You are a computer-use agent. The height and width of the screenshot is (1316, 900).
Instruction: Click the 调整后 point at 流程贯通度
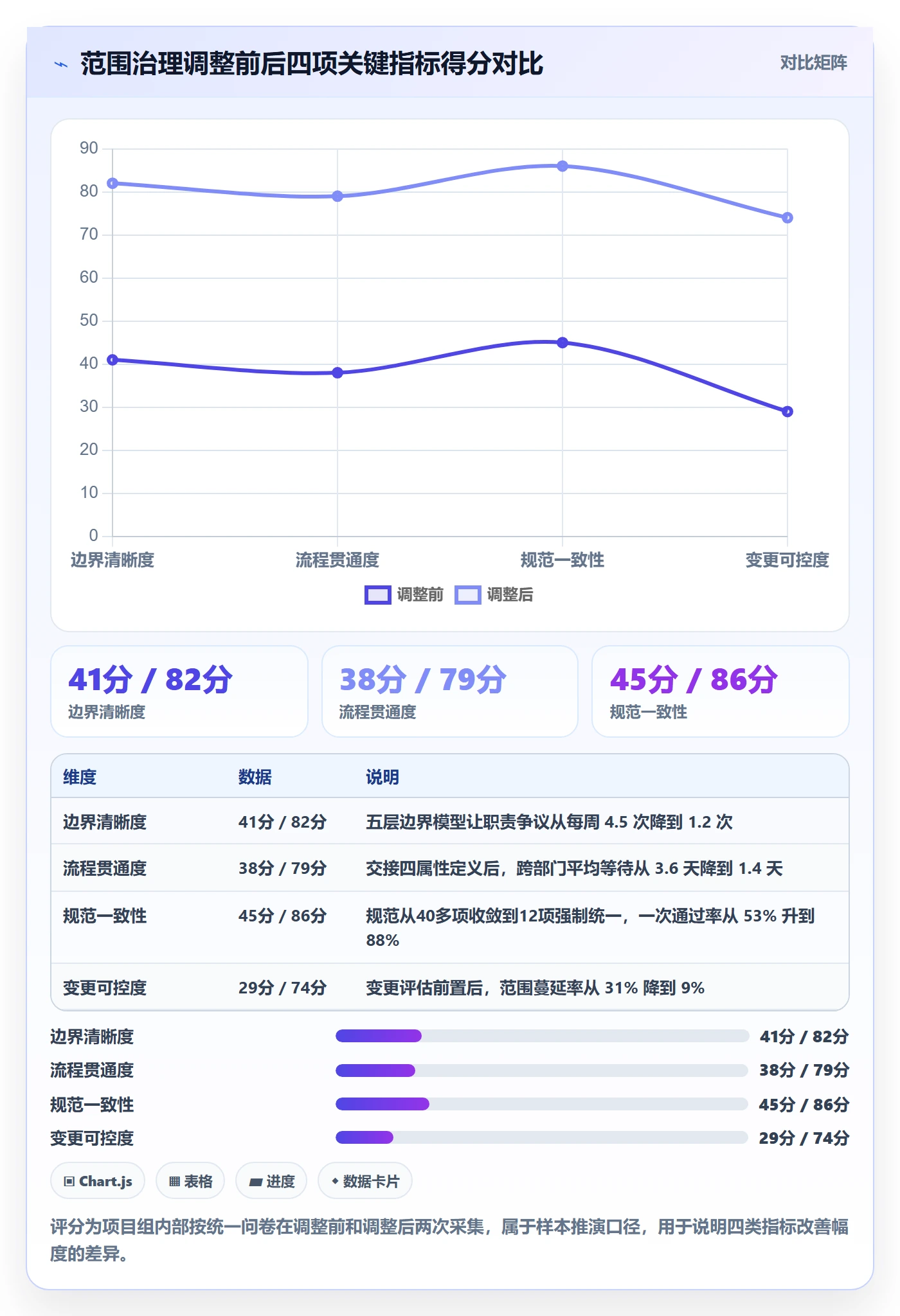point(337,196)
